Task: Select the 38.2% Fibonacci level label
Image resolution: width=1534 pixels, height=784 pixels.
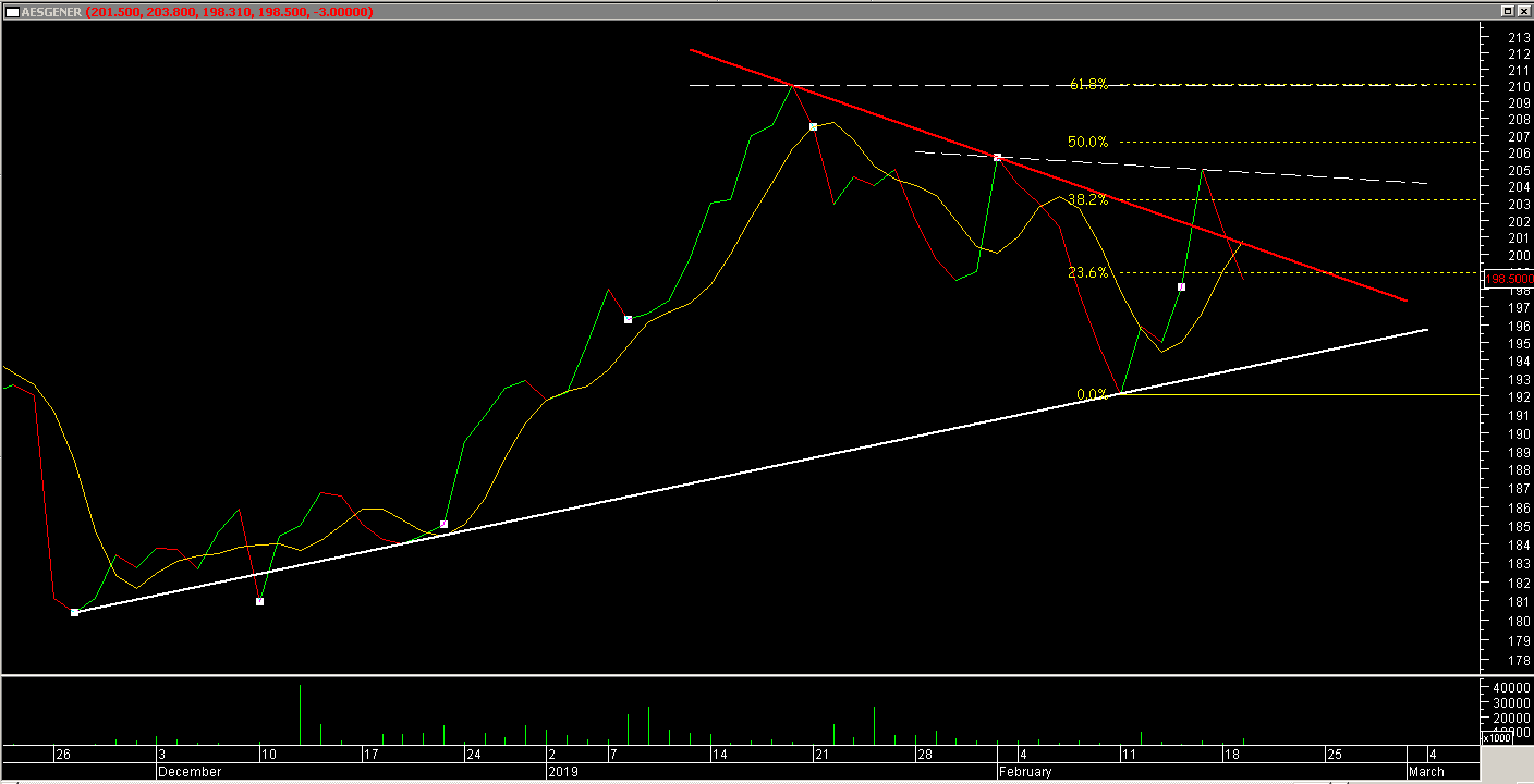Action: tap(1087, 199)
